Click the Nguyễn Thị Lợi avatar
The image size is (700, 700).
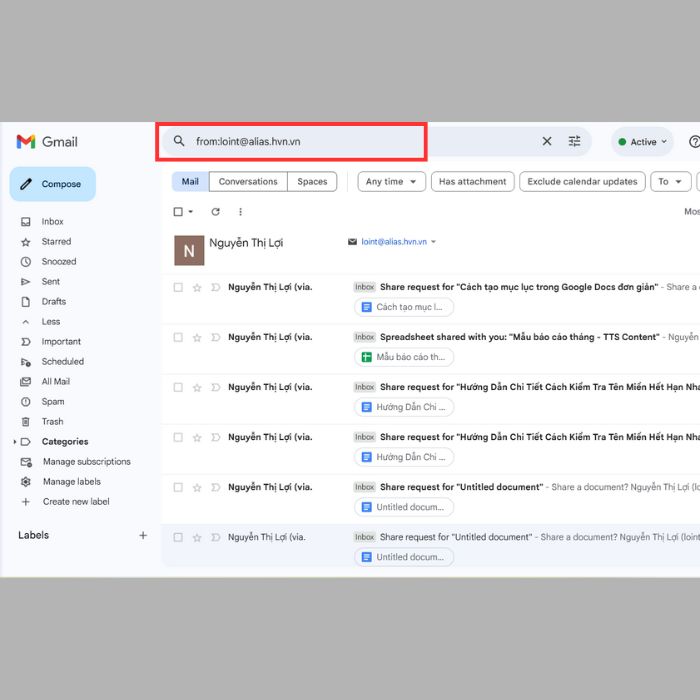[189, 250]
